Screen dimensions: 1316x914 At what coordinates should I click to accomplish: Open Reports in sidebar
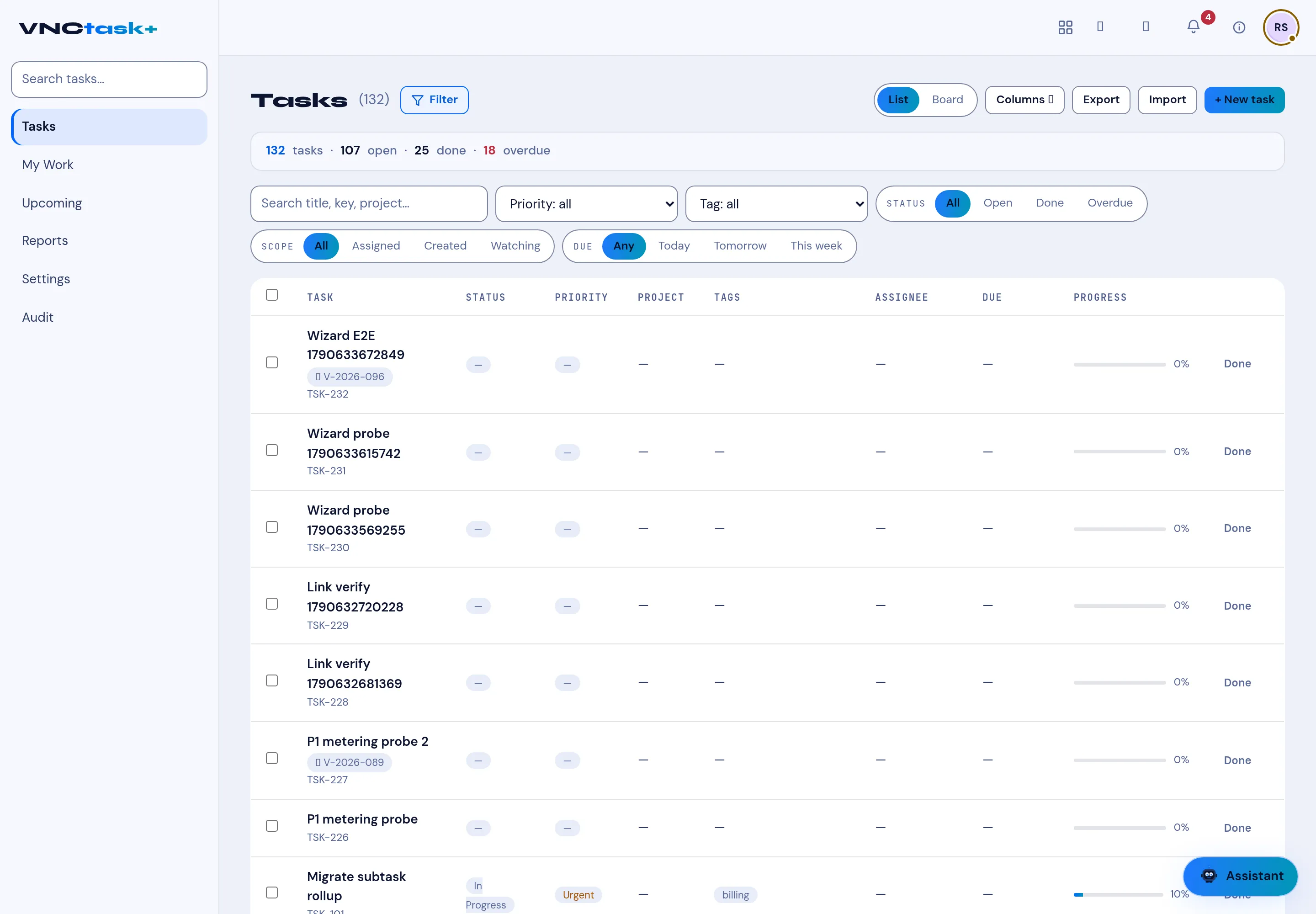point(109,240)
